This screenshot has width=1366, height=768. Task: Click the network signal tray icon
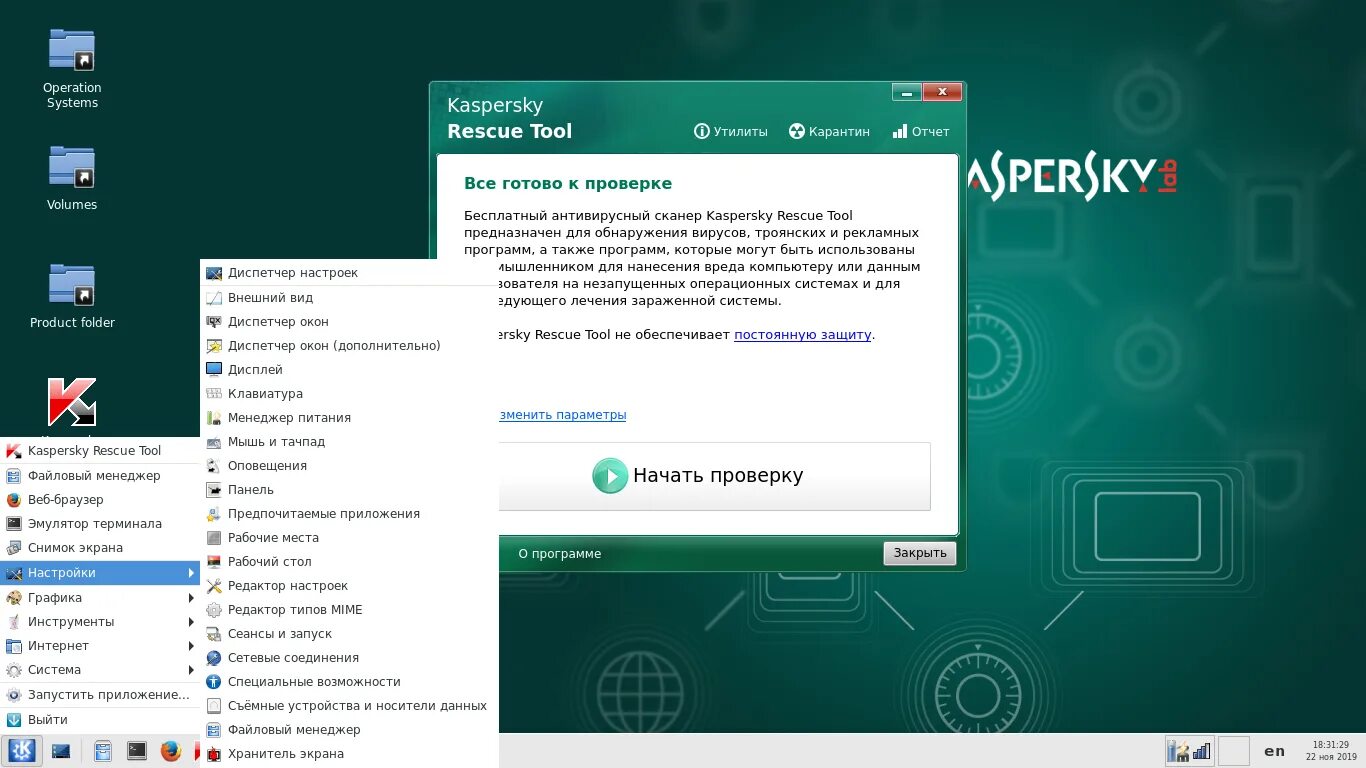[1201, 751]
